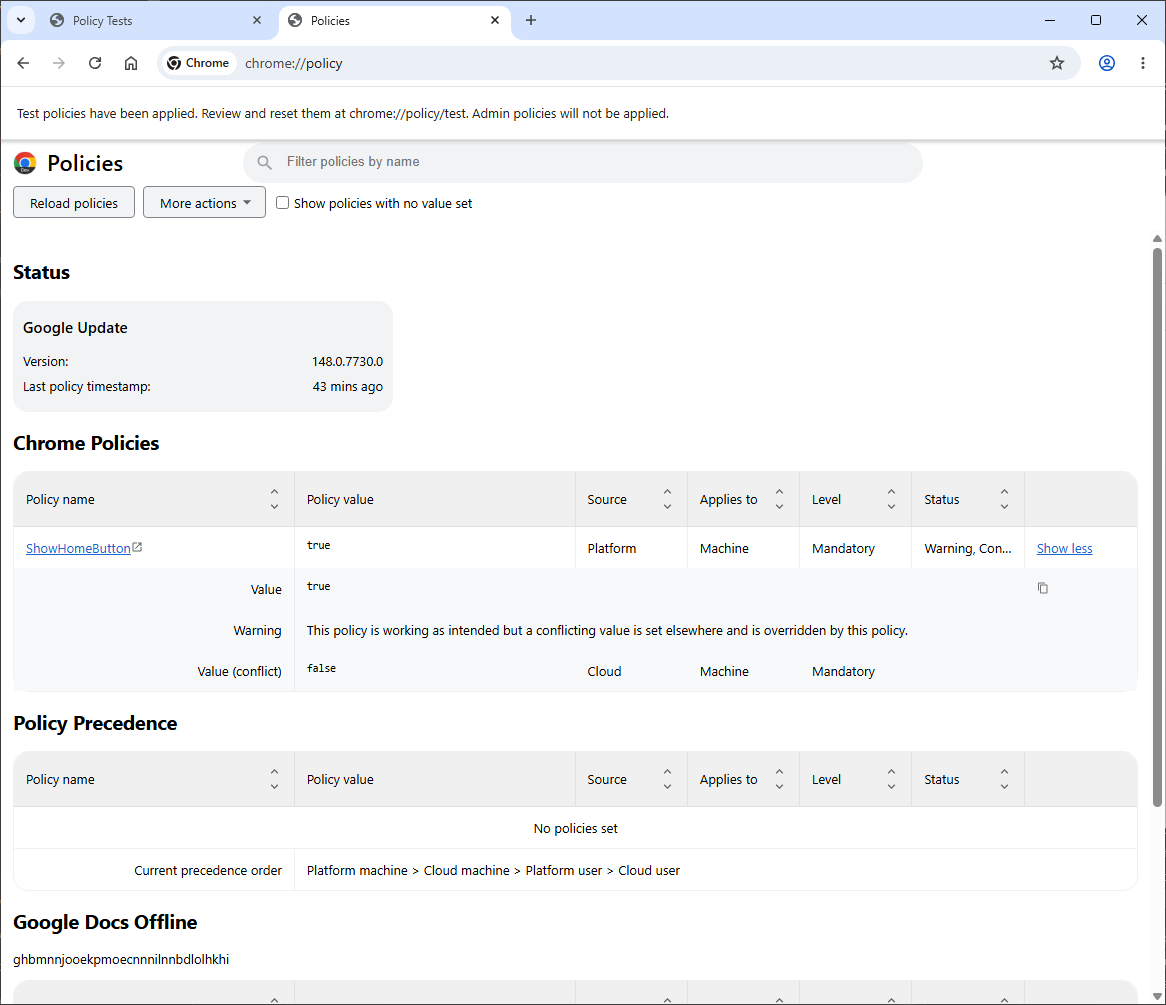
Task: Sort Policy Precedence by Level column
Action: click(891, 779)
